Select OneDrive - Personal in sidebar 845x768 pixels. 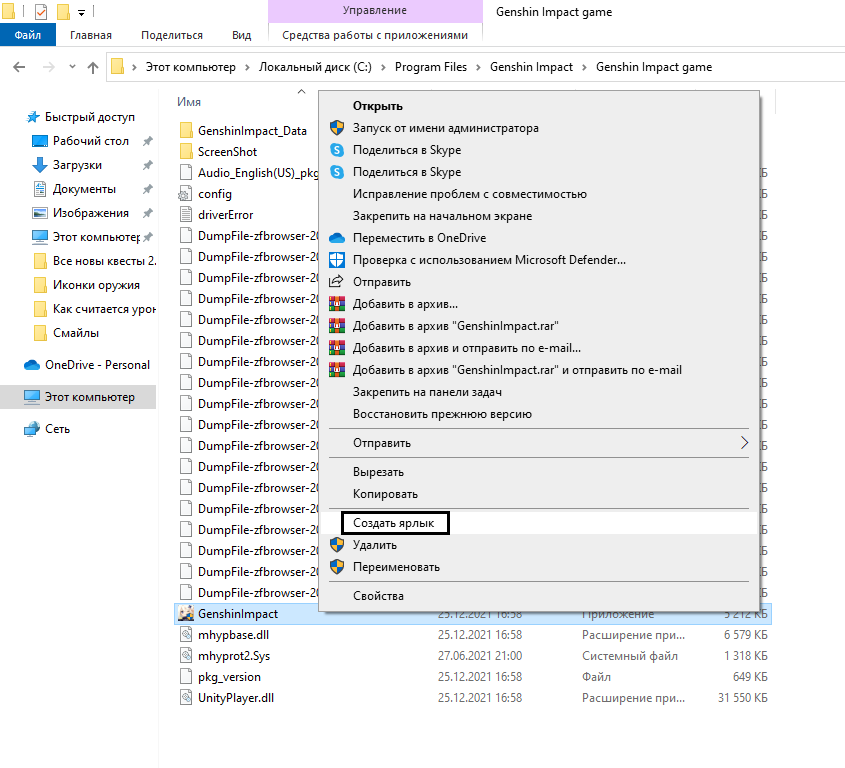[97, 365]
